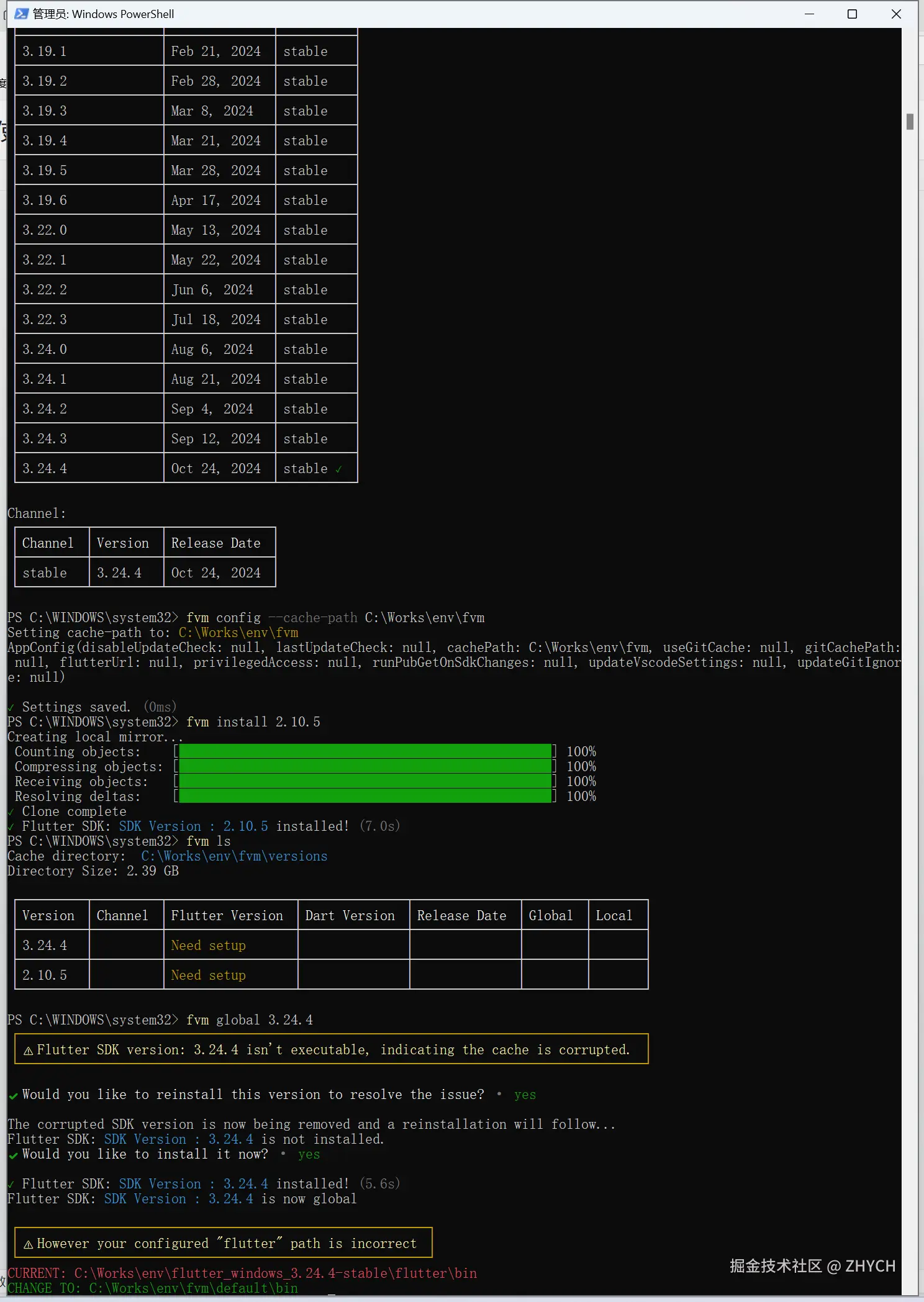Click date cell May 13, 2024
The width and height of the screenshot is (924, 1302).
click(215, 230)
